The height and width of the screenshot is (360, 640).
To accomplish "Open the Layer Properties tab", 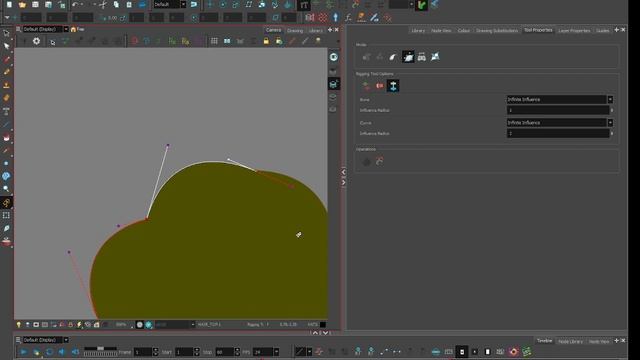I will click(574, 30).
